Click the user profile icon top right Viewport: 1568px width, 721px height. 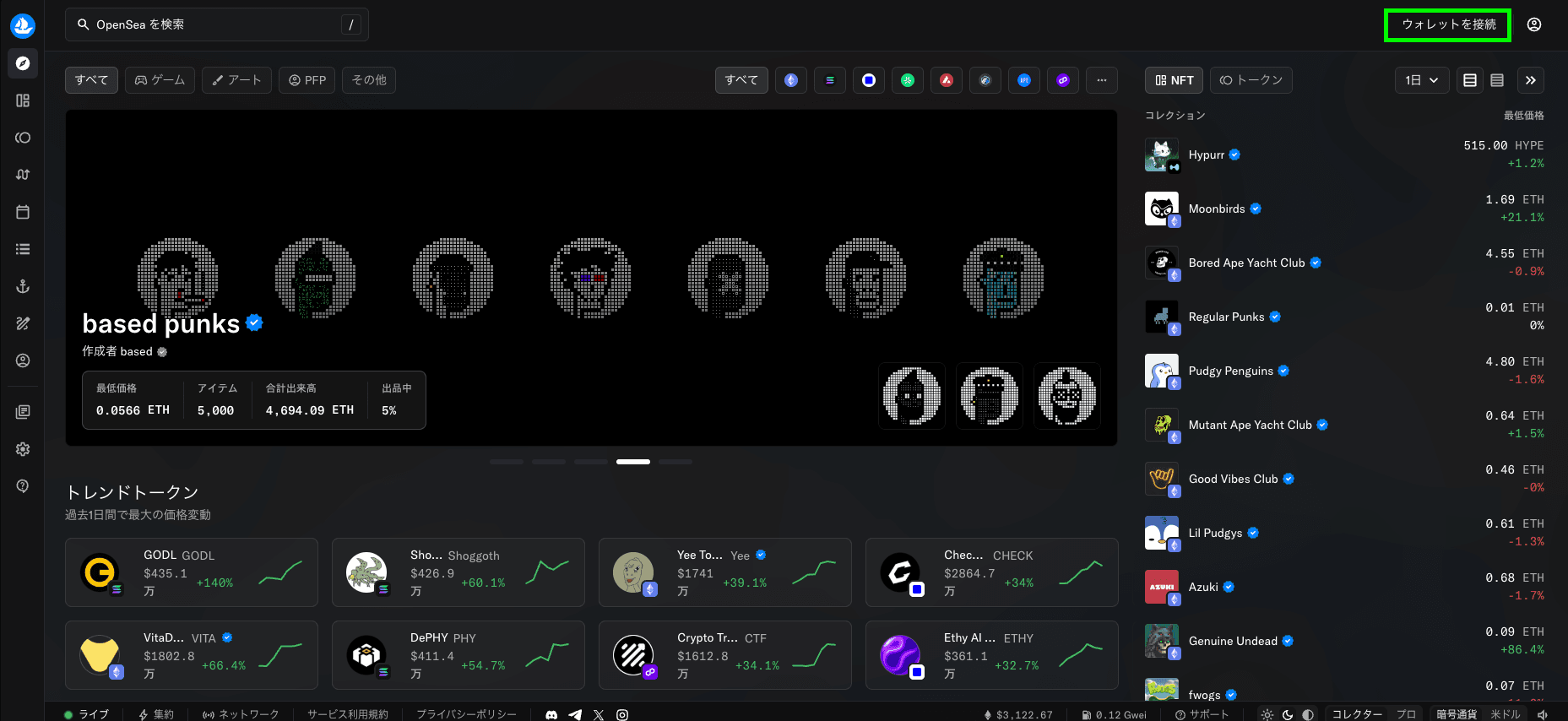point(1534,24)
